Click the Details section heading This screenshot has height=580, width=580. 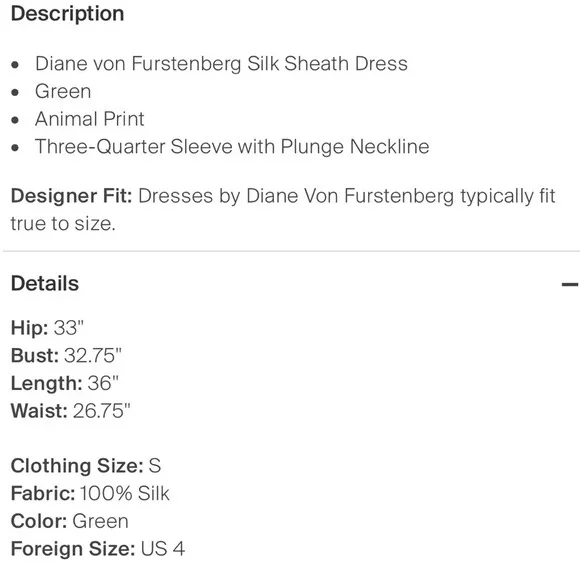(x=45, y=284)
